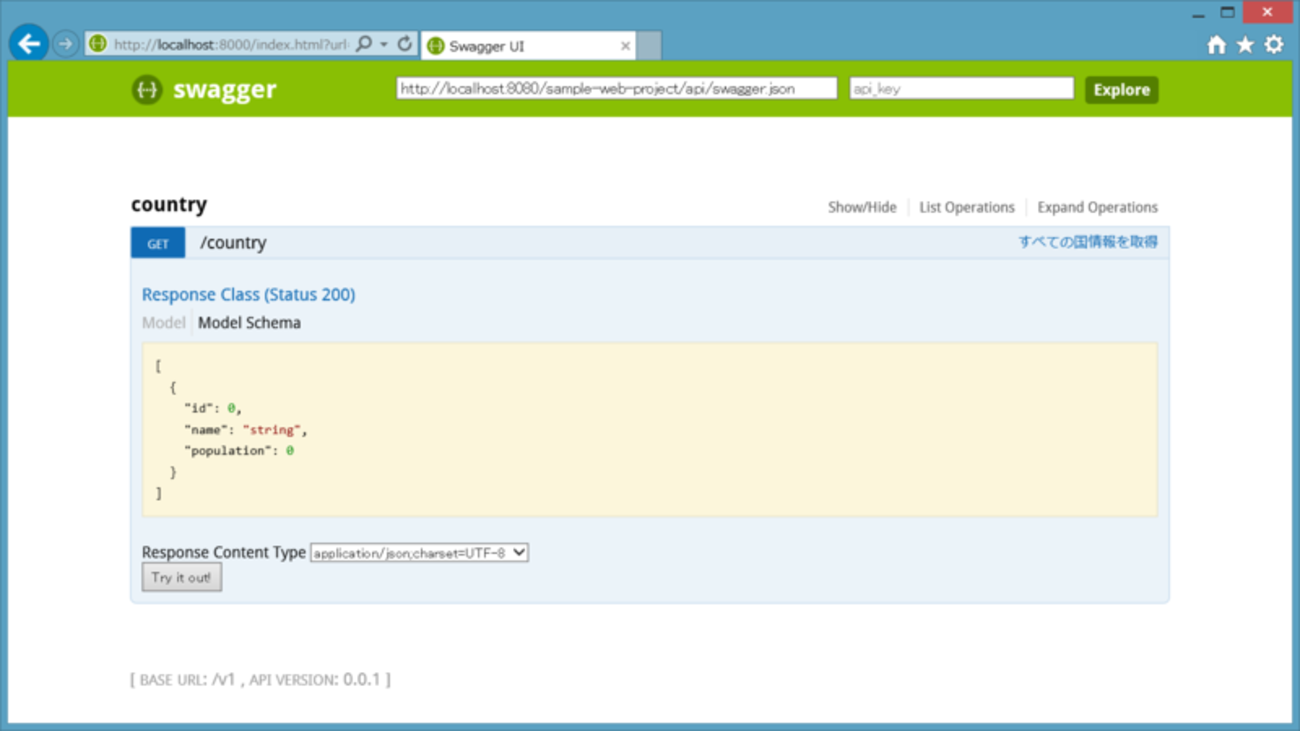Click the address bar URL text
The width and height of the screenshot is (1300, 731).
(231, 45)
